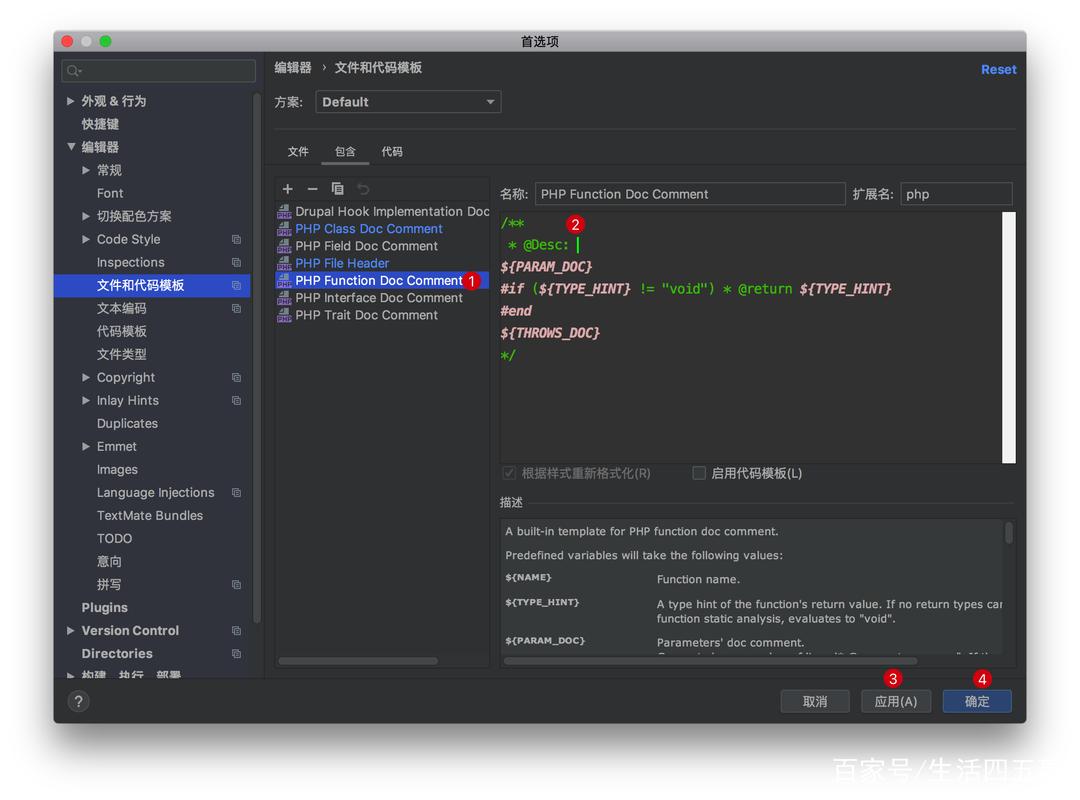The width and height of the screenshot is (1080, 800).
Task: Collapse the 编辑器 tree node
Action: [x=71, y=147]
